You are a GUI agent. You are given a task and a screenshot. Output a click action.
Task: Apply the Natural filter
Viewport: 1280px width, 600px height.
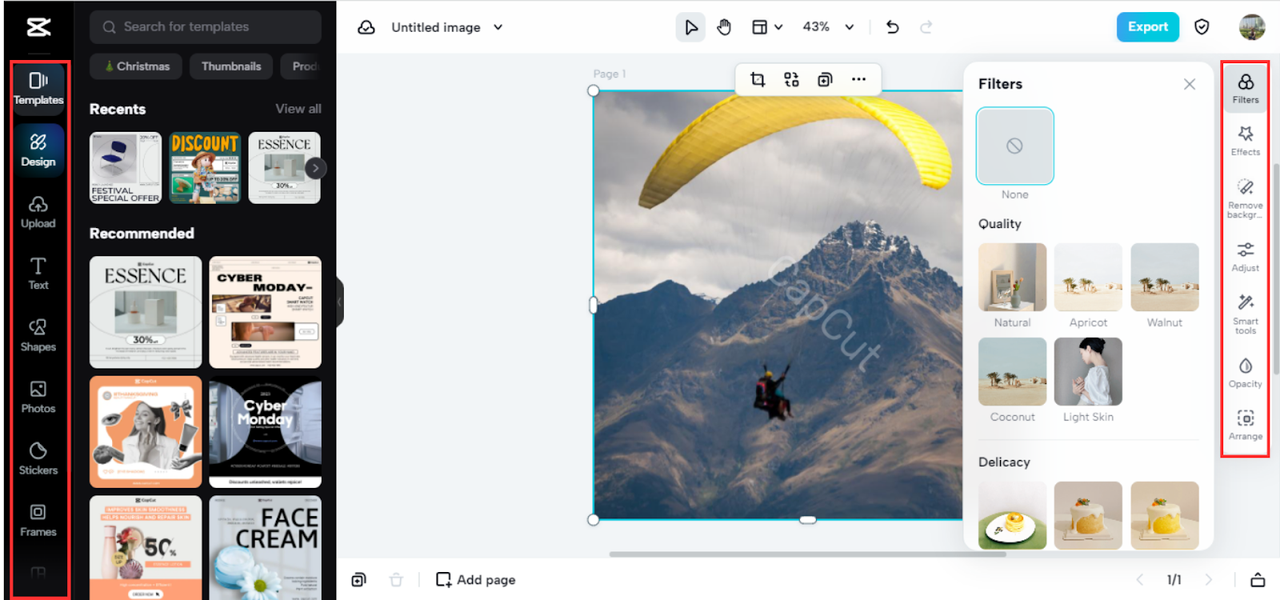[1012, 278]
